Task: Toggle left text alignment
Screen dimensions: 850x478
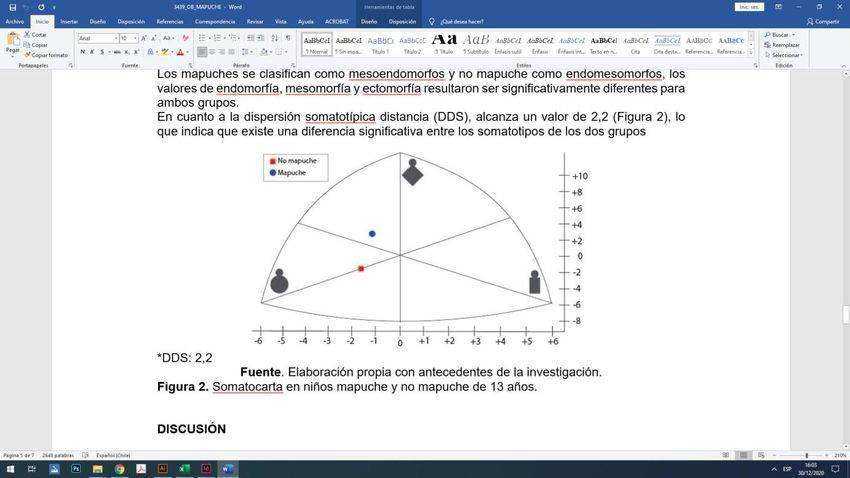Action: click(202, 52)
